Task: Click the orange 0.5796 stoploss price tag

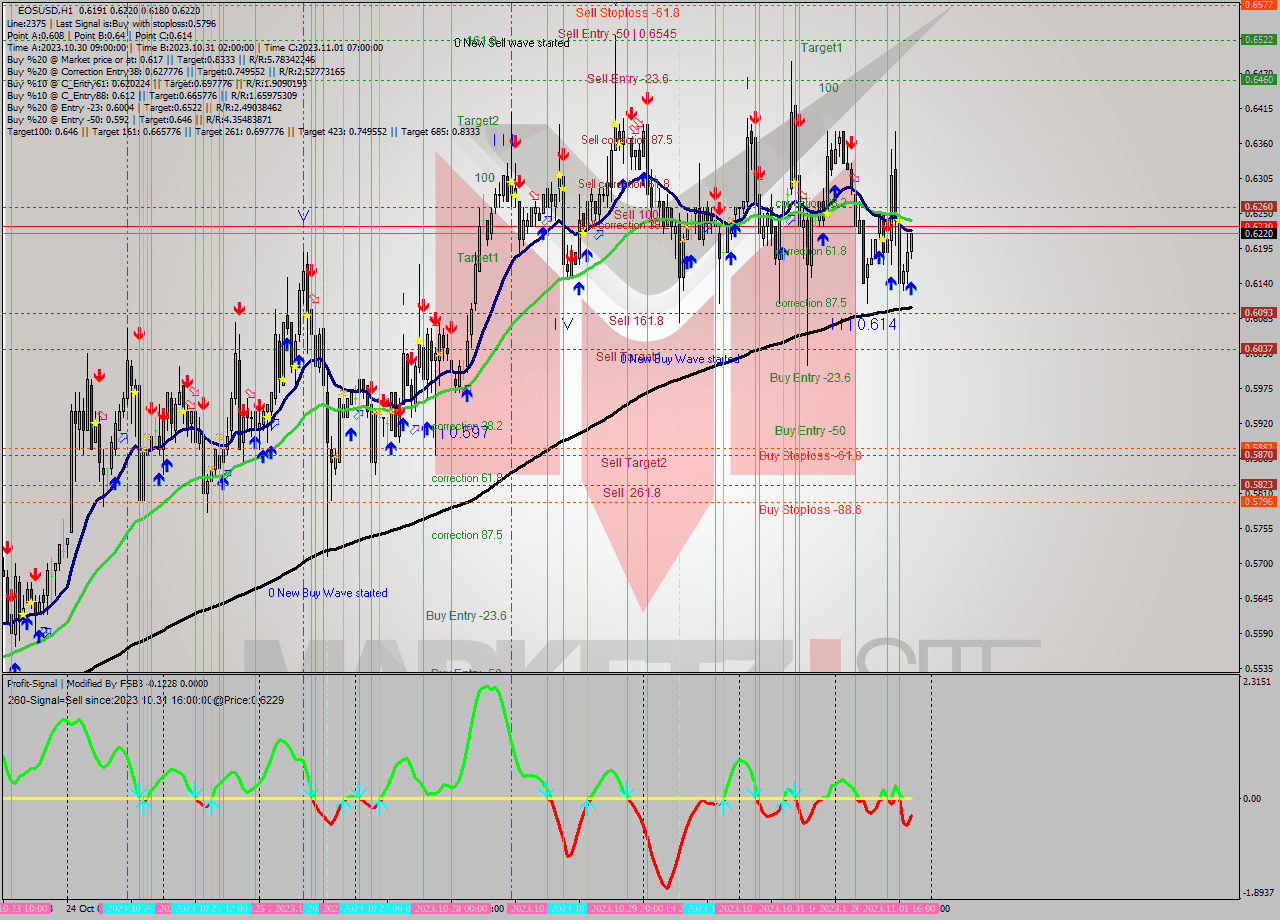Action: point(1257,503)
